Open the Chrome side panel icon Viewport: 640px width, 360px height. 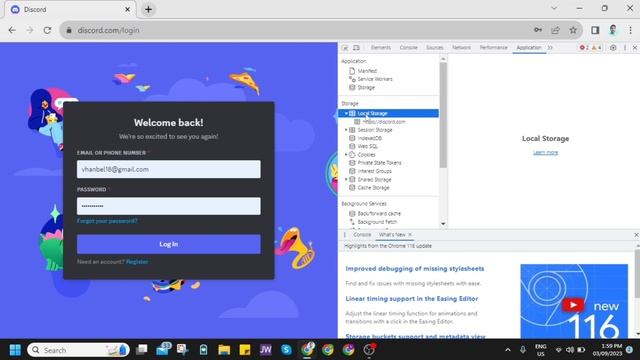pyautogui.click(x=595, y=30)
